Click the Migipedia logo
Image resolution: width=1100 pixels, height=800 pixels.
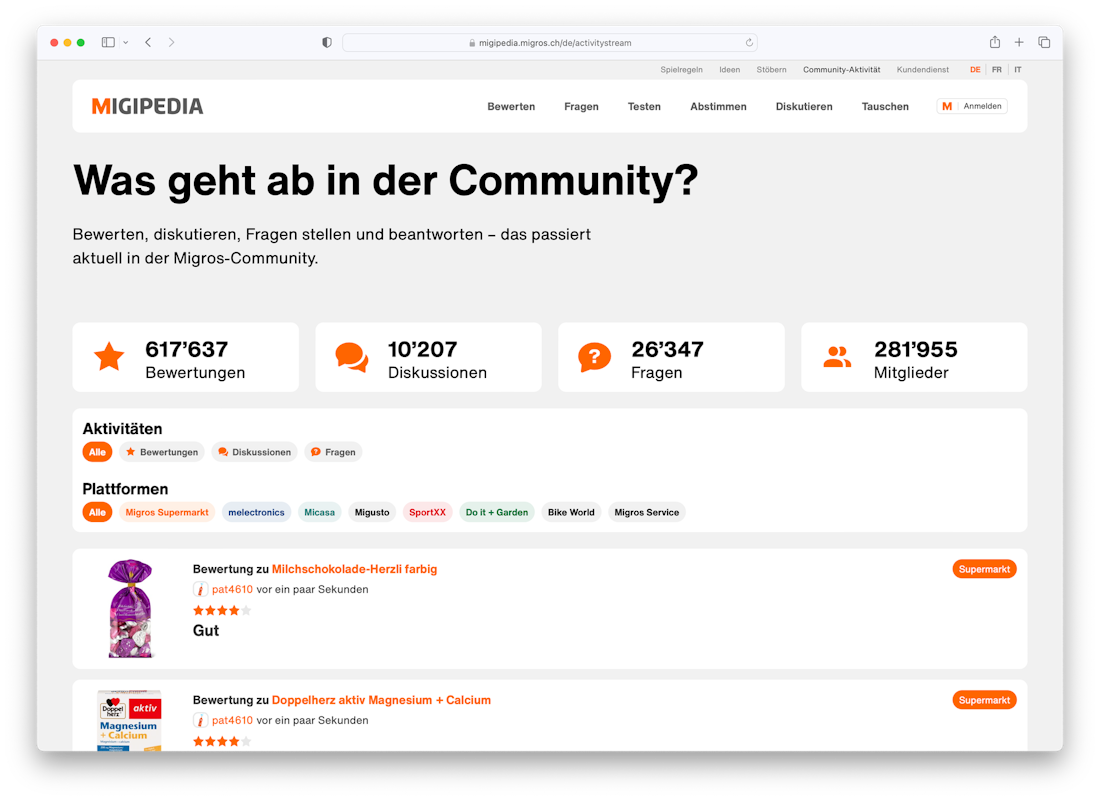coord(147,106)
